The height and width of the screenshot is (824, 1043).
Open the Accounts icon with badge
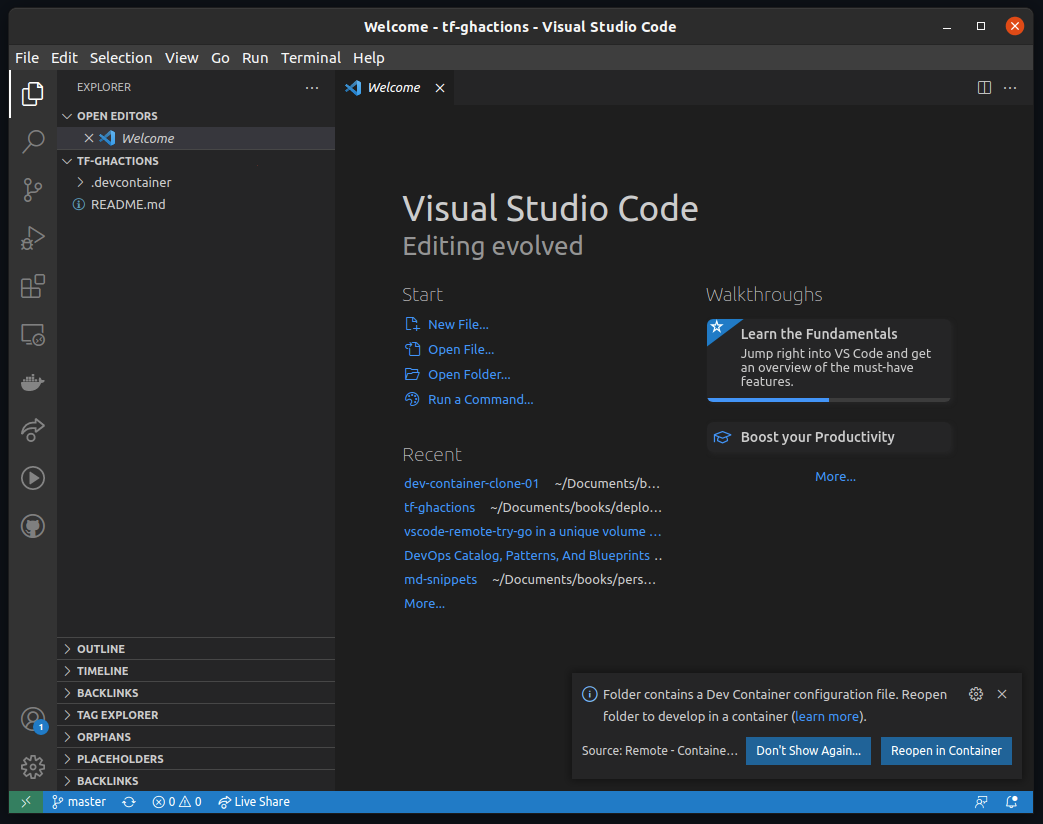tap(33, 720)
